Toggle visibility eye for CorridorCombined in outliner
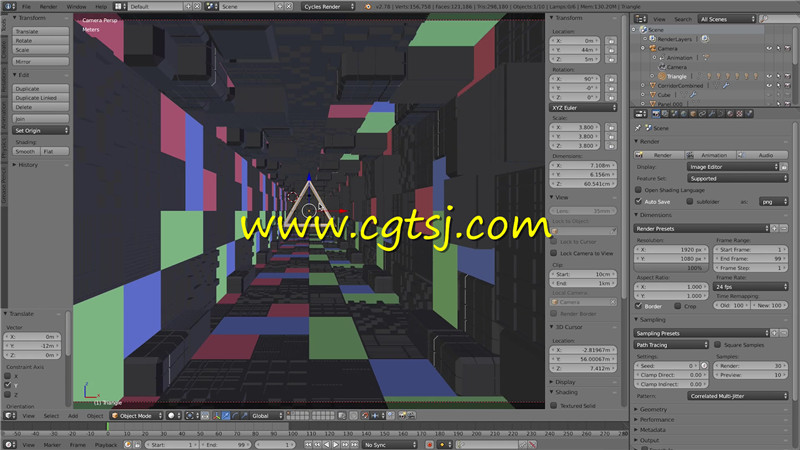800x450 pixels. tap(769, 86)
